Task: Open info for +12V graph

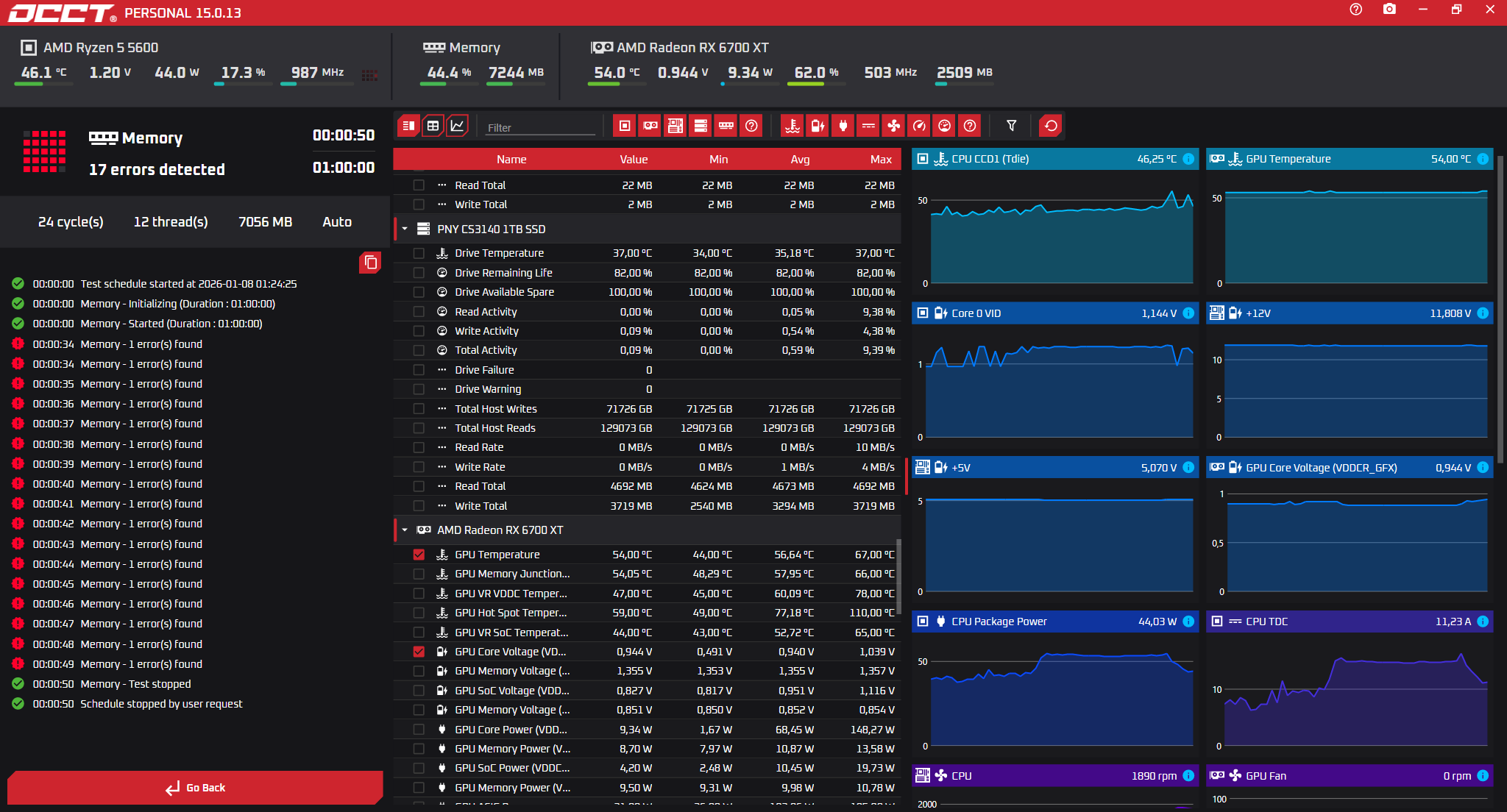Action: tap(1483, 313)
